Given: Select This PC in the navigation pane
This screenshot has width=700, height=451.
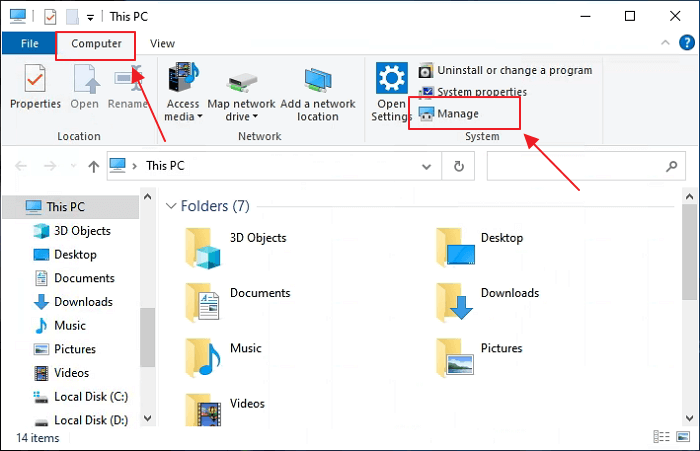Looking at the screenshot, I should click(71, 207).
